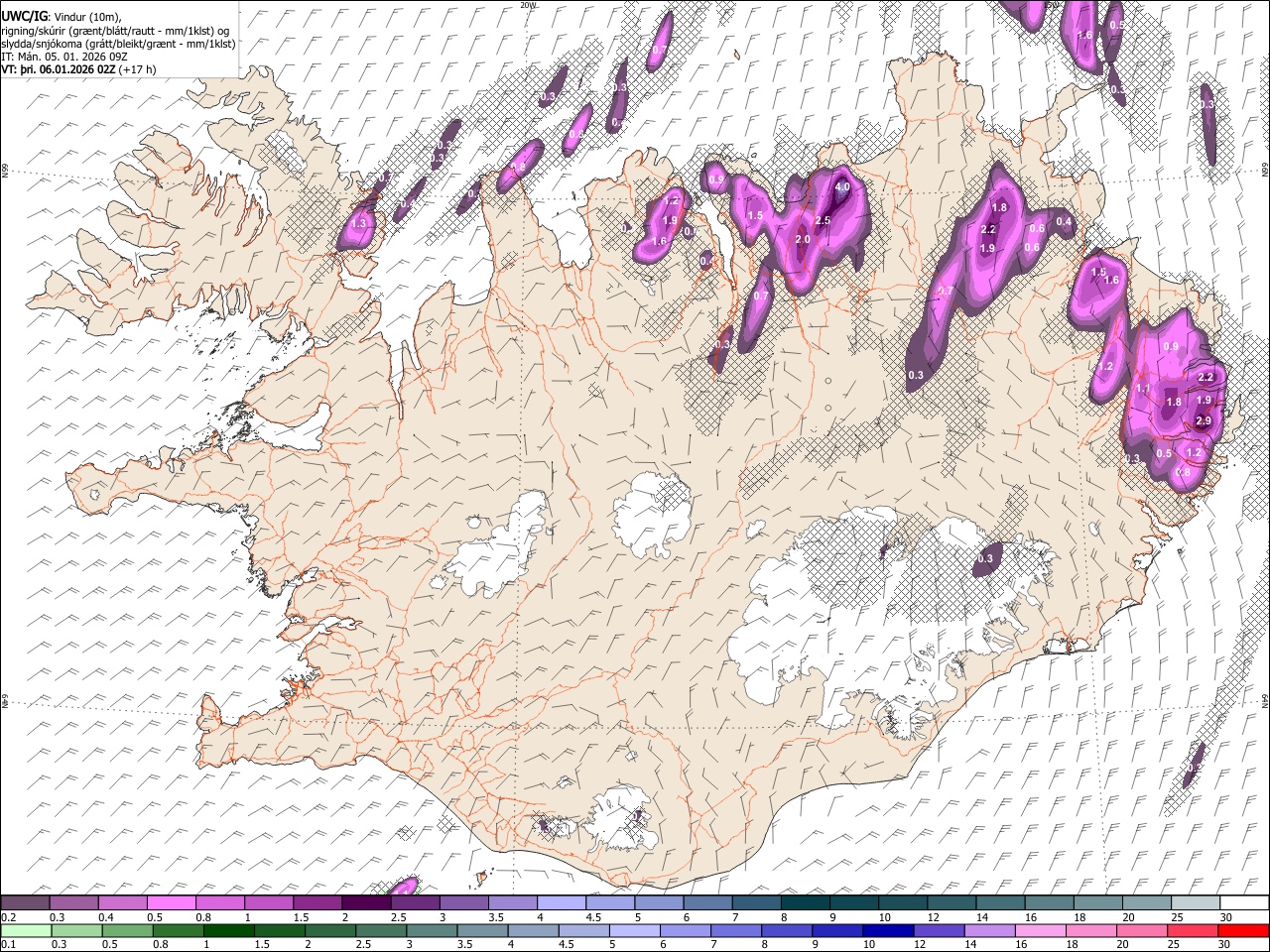Click the 4.0 precipitation value label
The image size is (1270, 952).
click(842, 186)
